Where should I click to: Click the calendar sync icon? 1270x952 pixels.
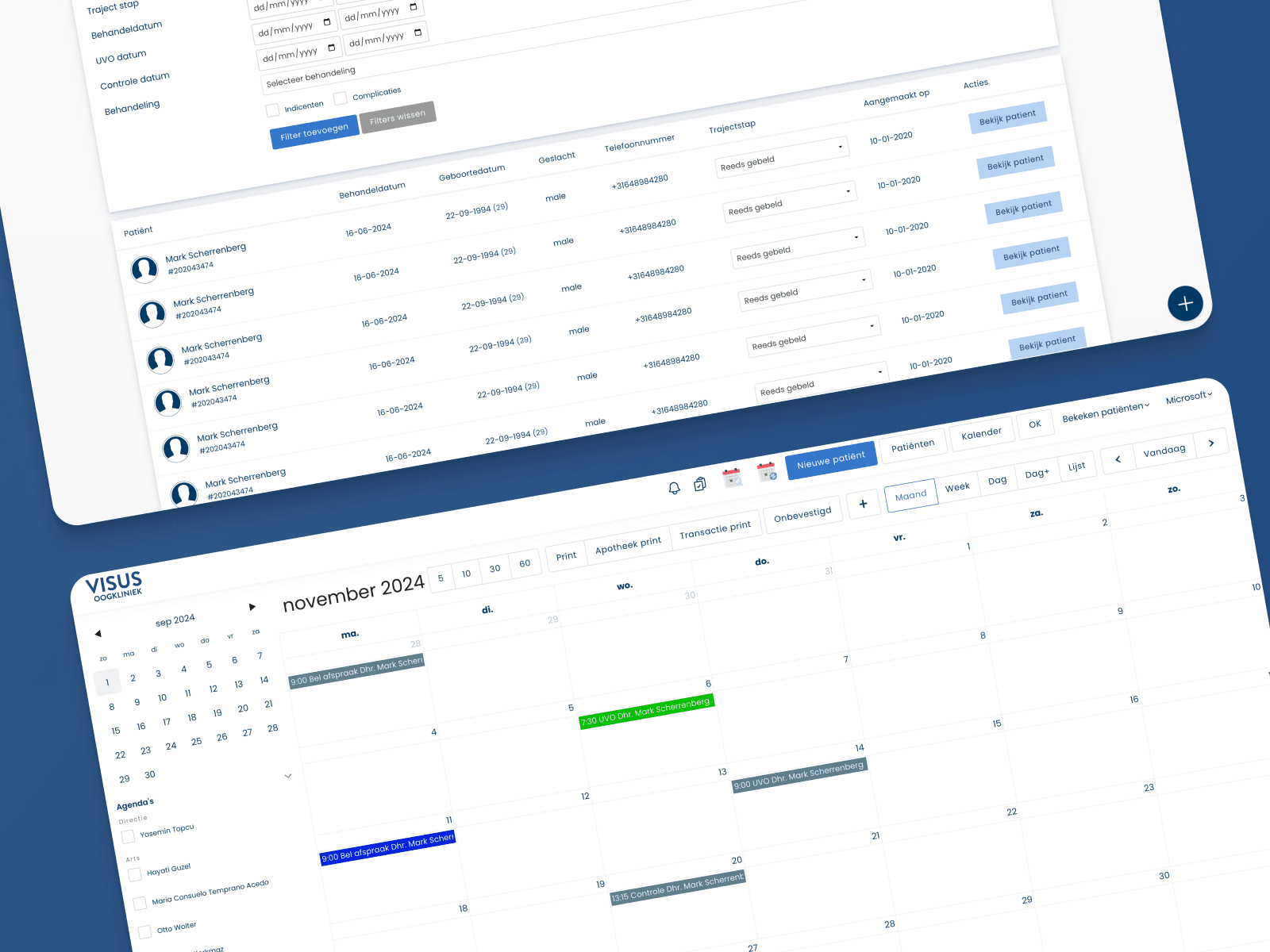tap(767, 472)
